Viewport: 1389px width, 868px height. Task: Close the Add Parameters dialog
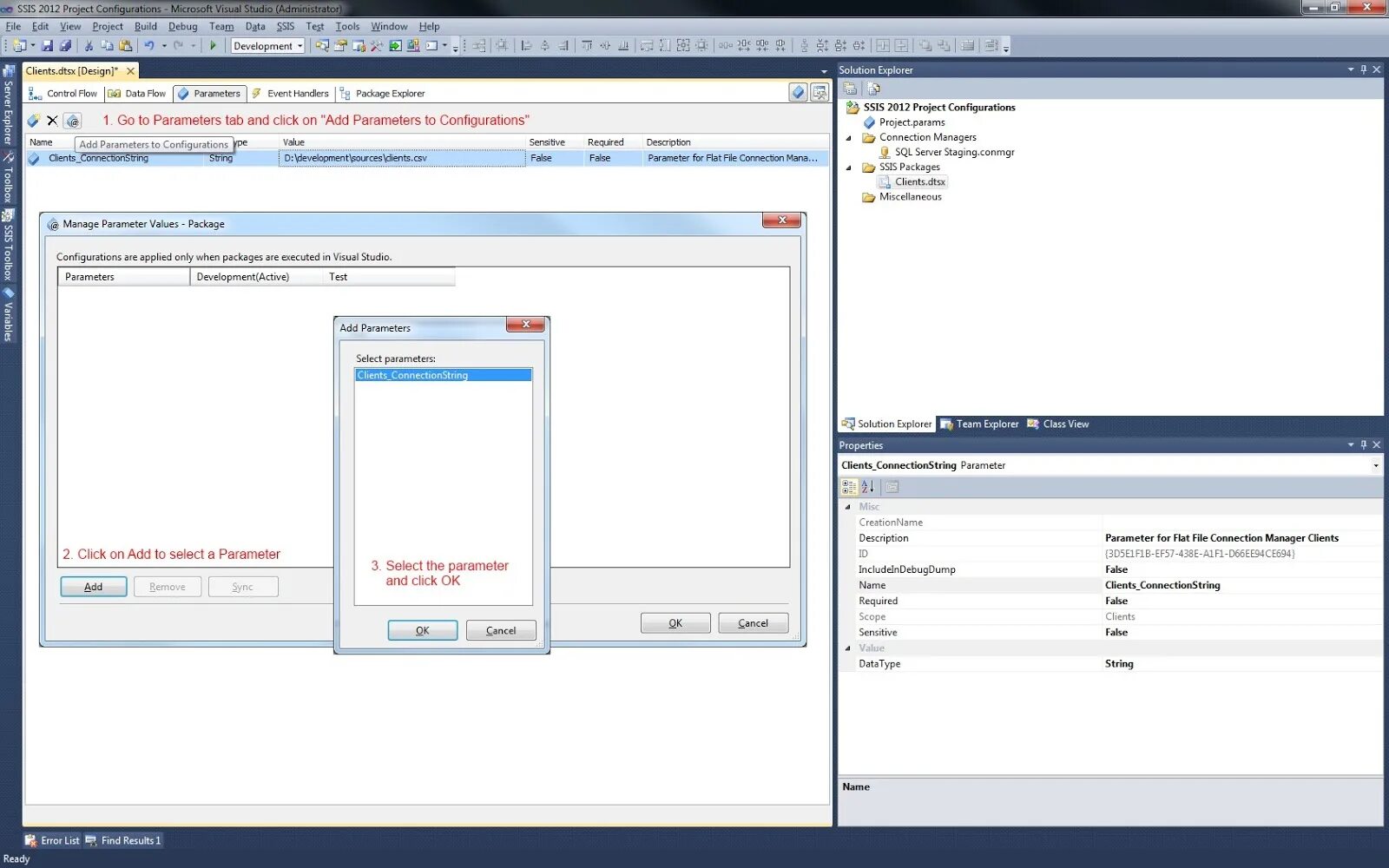[x=525, y=325]
